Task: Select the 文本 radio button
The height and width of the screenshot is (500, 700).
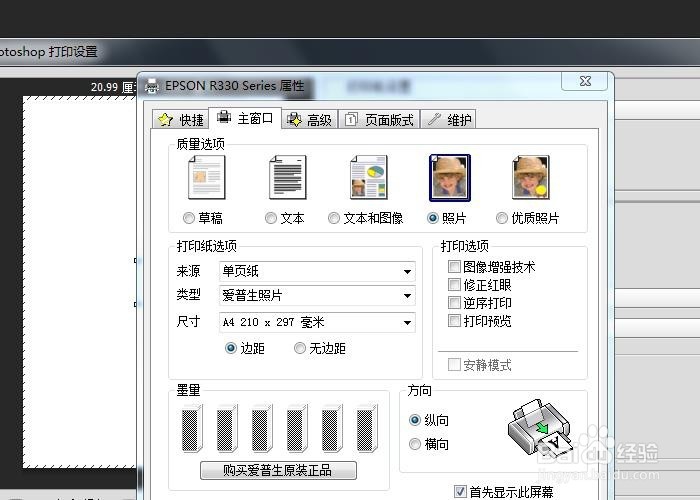Action: point(271,218)
